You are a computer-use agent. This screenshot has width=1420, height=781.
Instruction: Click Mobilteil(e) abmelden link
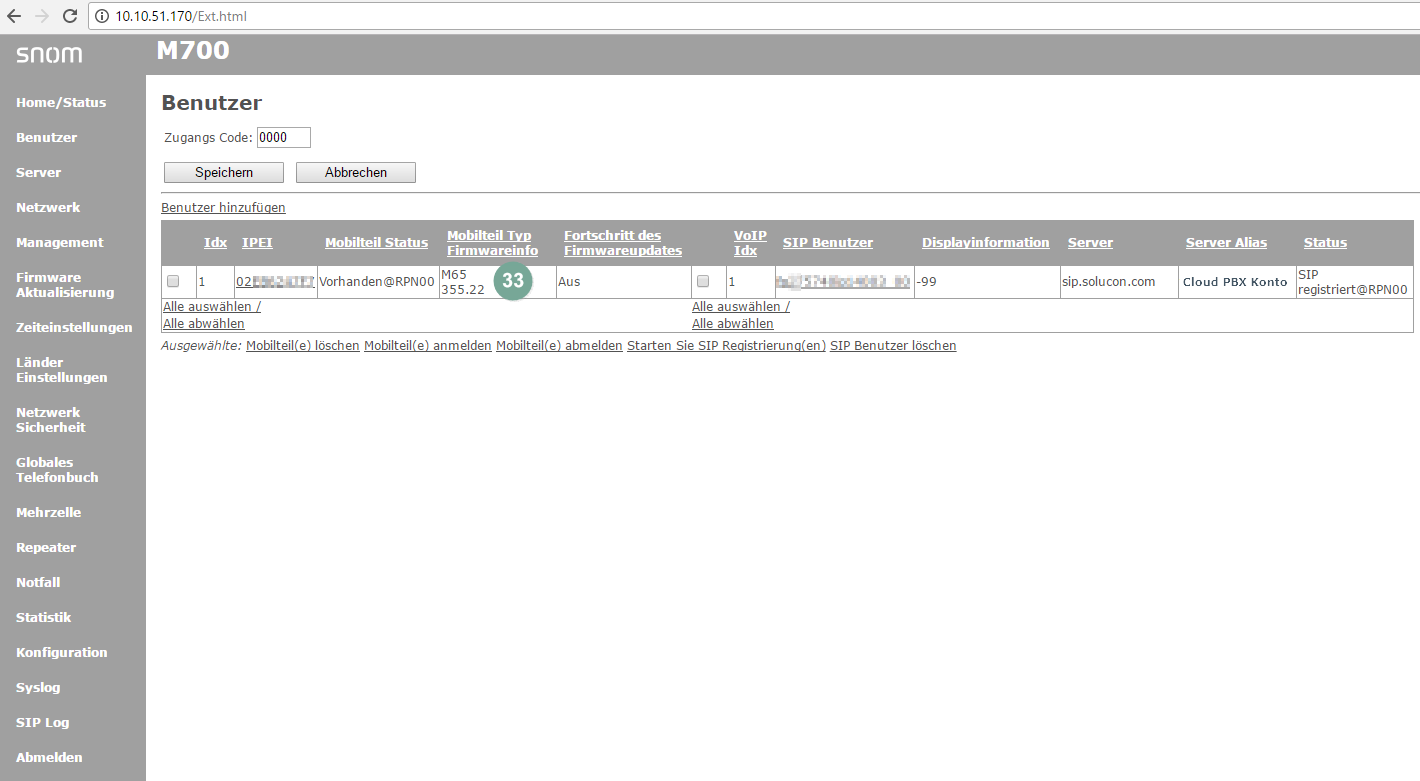(x=559, y=346)
